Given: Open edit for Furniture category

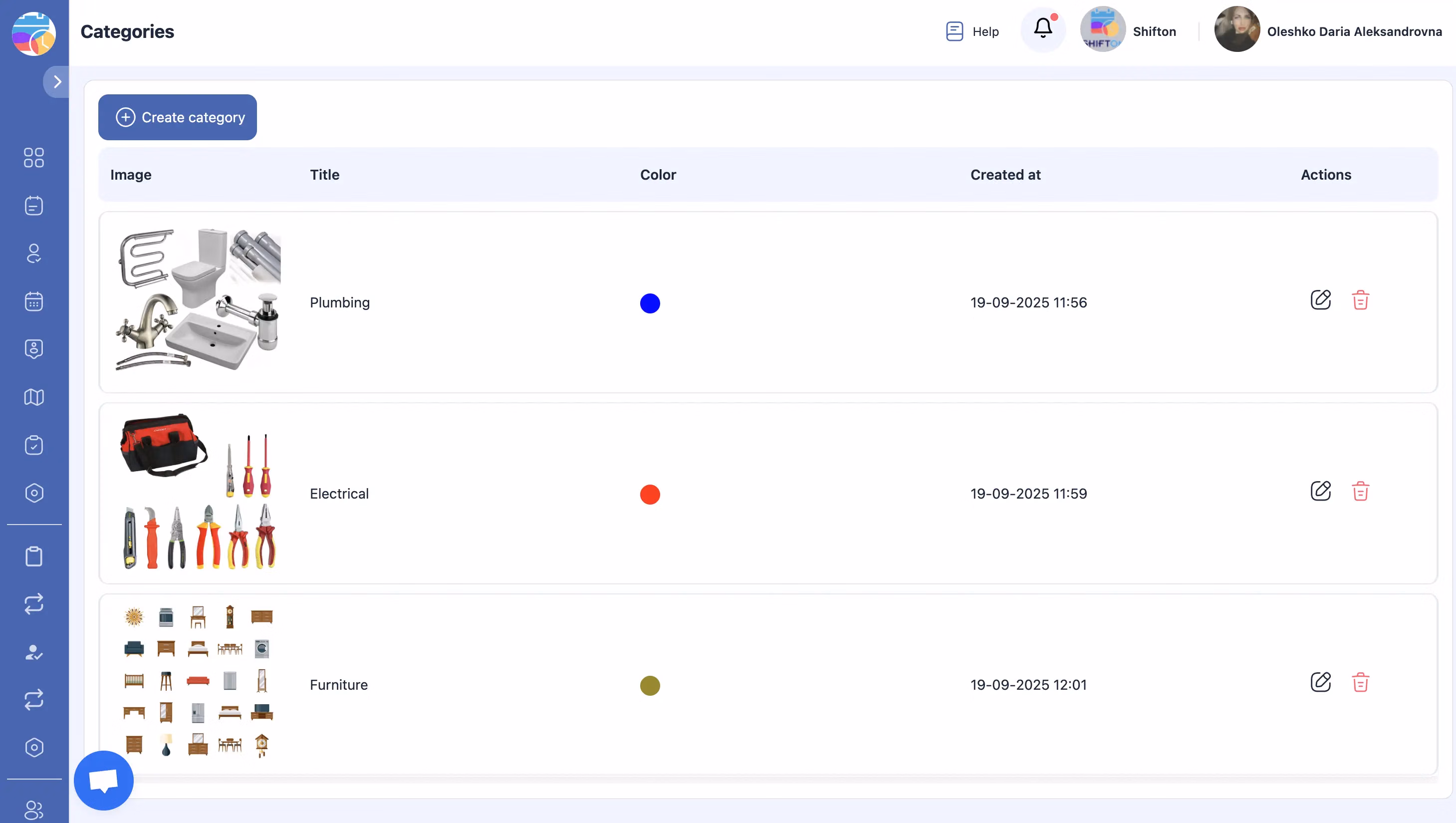Looking at the screenshot, I should pos(1320,682).
